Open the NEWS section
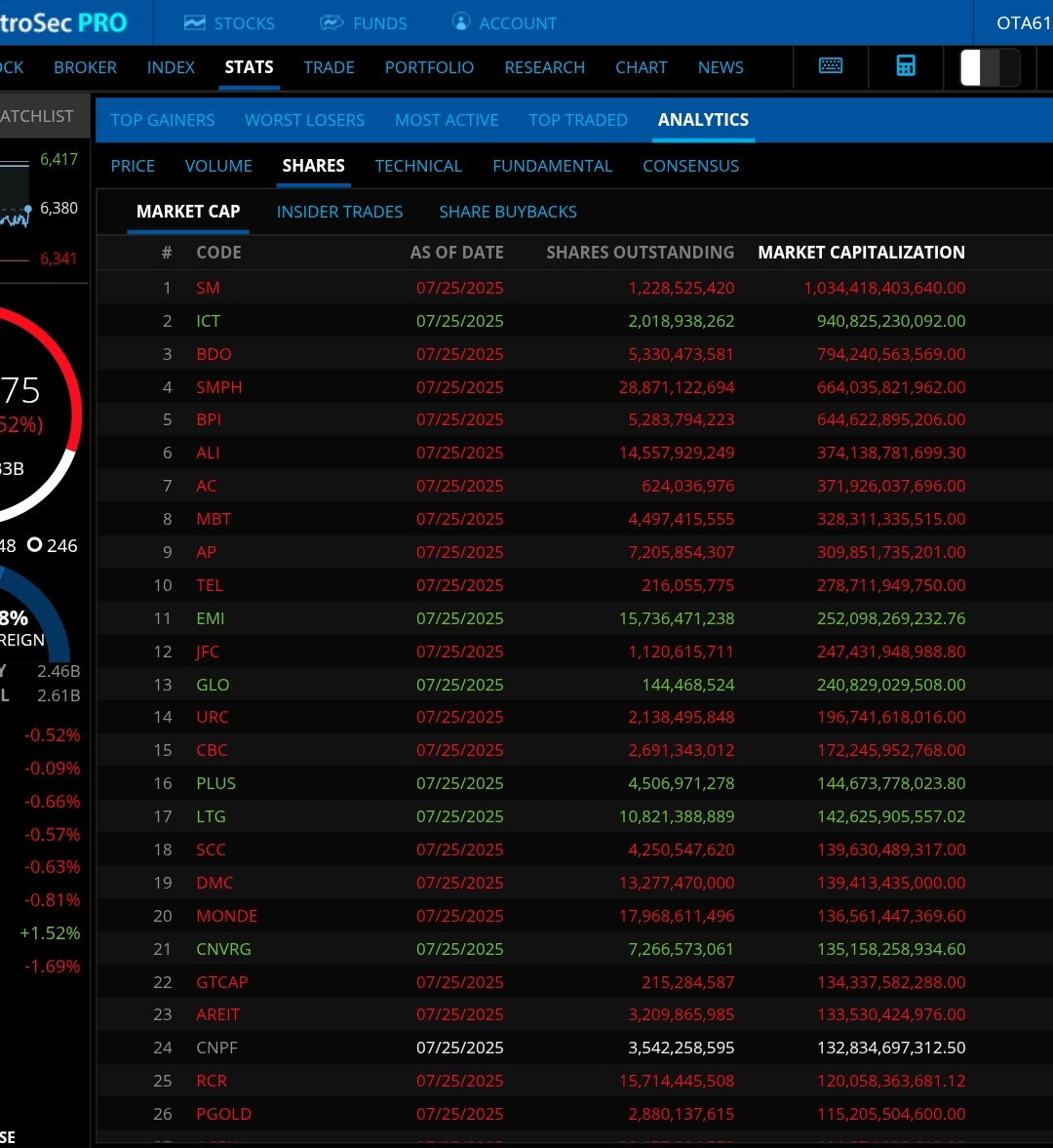The height and width of the screenshot is (1148, 1053). (x=721, y=67)
